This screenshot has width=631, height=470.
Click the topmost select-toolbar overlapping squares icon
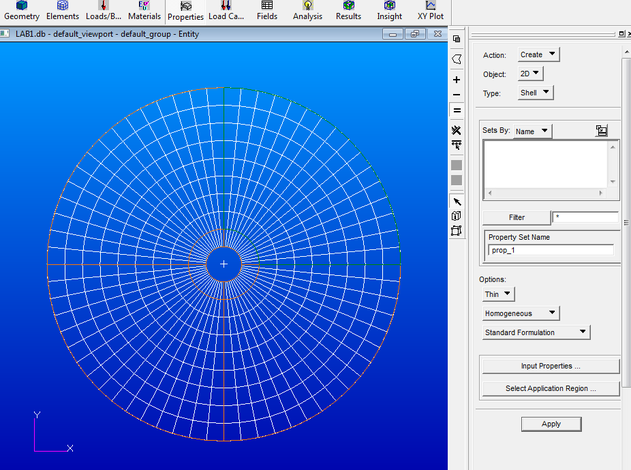click(x=457, y=40)
